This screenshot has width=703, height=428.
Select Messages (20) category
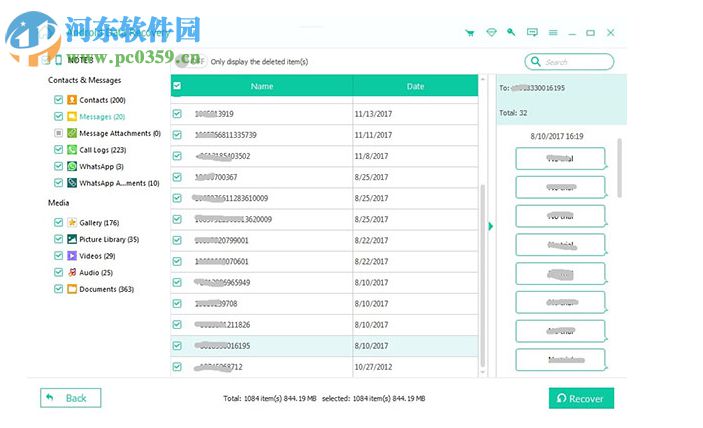(102, 117)
